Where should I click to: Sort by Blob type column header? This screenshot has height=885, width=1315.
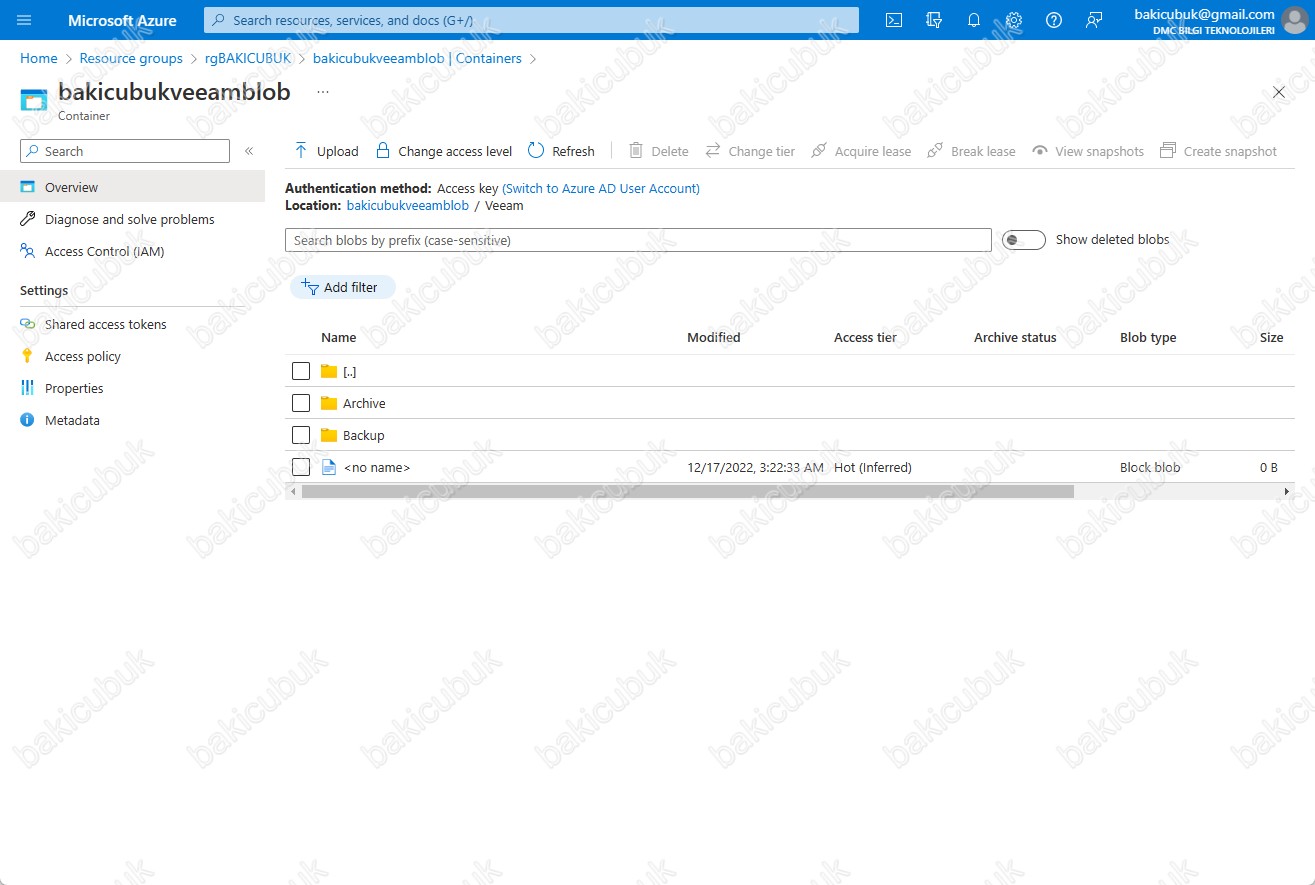click(x=1148, y=337)
